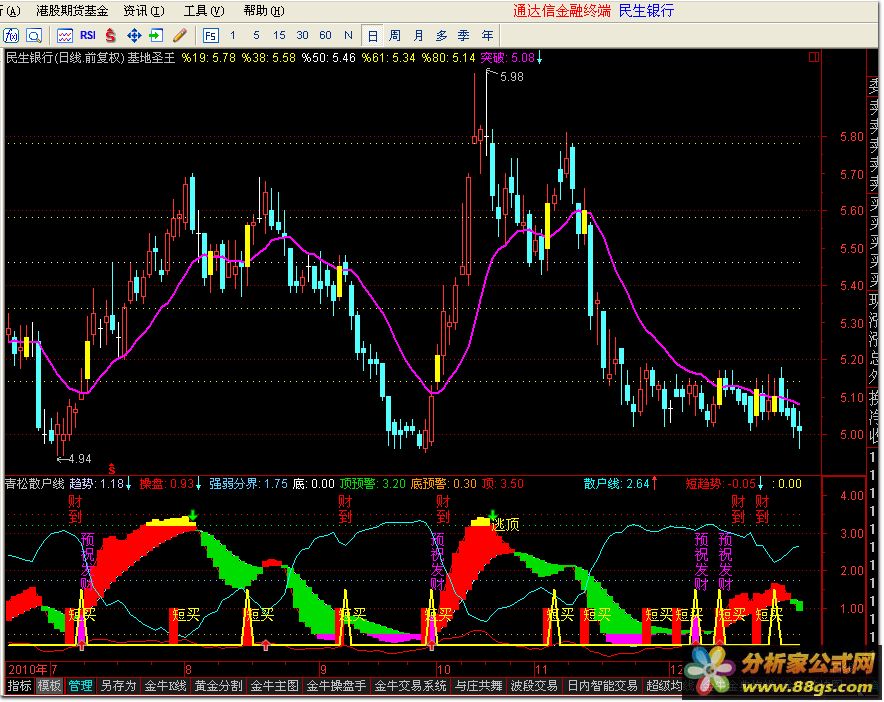Open the 港股期货基金 menu
The height and width of the screenshot is (702, 884).
pyautogui.click(x=72, y=11)
